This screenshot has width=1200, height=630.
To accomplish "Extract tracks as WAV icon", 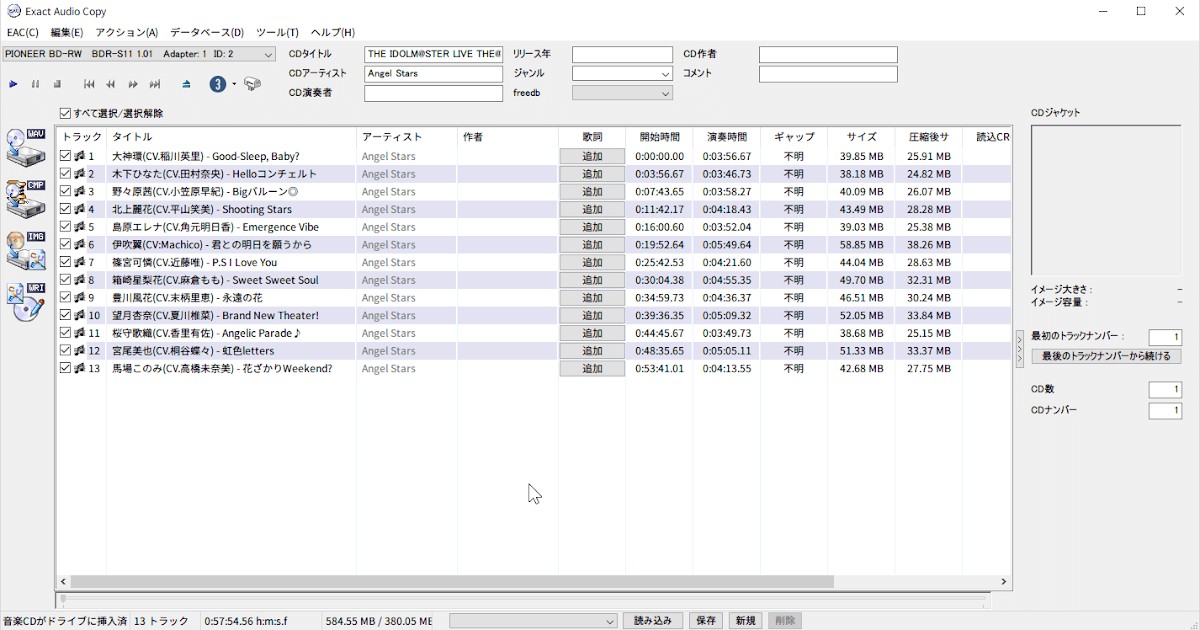I will 26,147.
